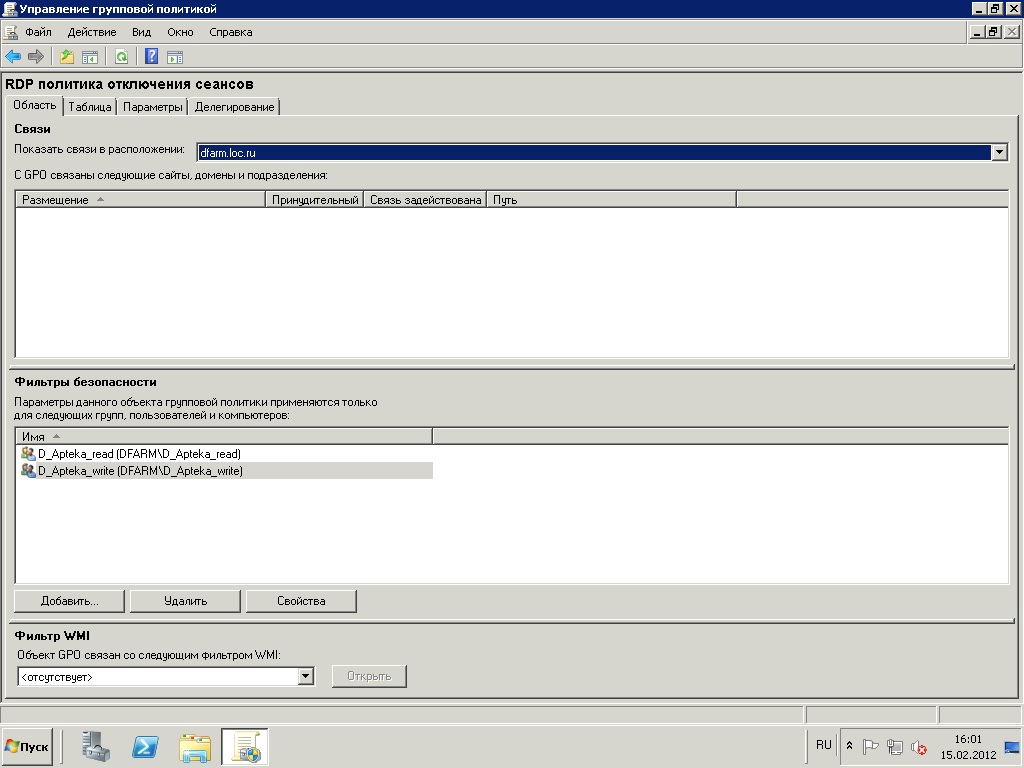The height and width of the screenshot is (768, 1024).
Task: Open Свойства of the selected group
Action: click(301, 601)
